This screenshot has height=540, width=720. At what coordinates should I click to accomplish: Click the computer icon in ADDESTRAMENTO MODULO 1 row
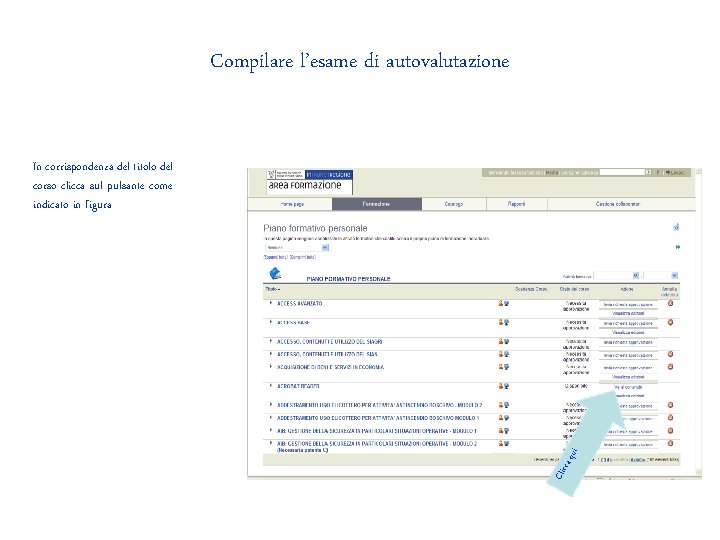pyautogui.click(x=506, y=418)
